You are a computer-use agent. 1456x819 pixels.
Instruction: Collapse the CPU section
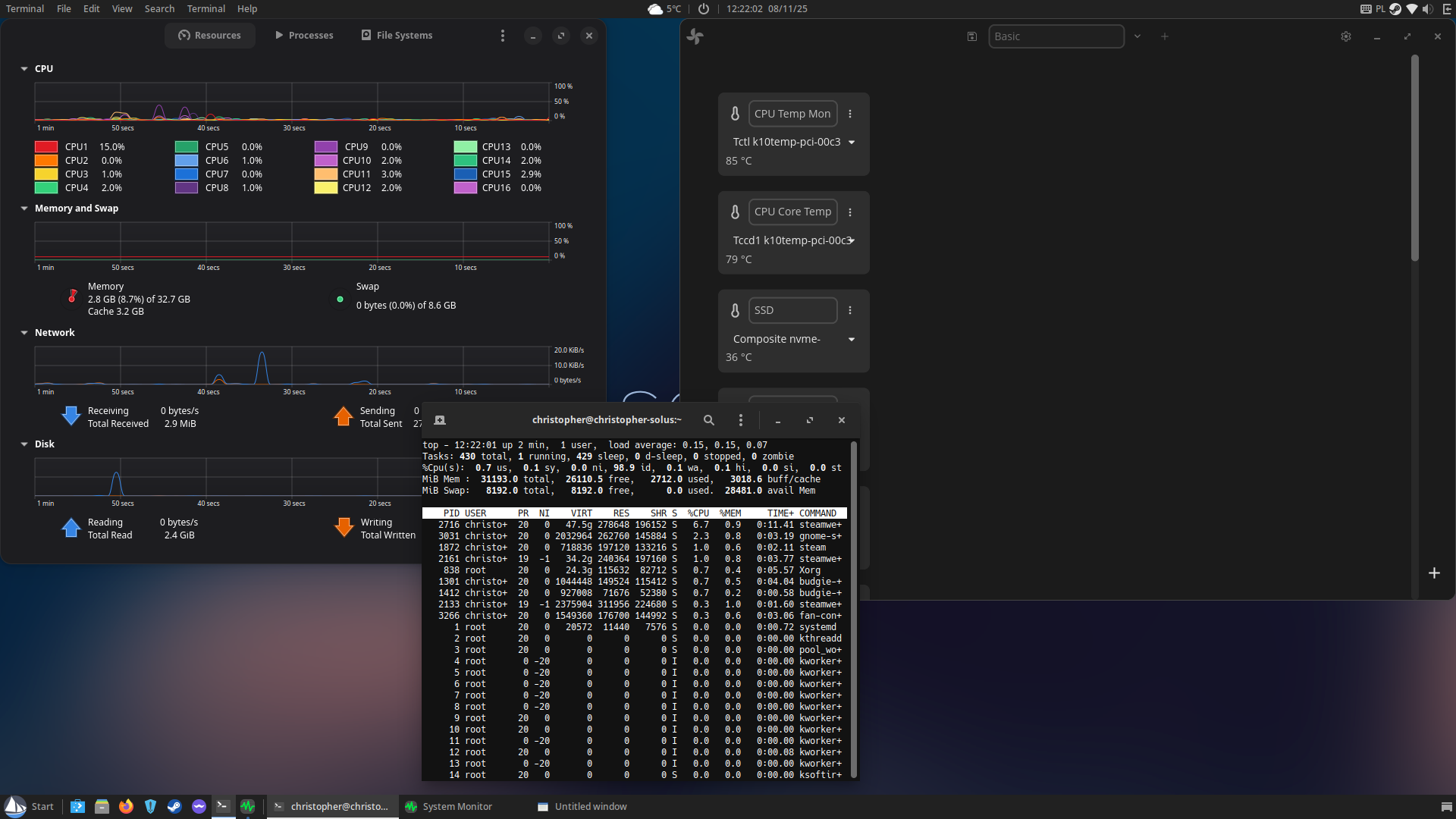[x=24, y=69]
